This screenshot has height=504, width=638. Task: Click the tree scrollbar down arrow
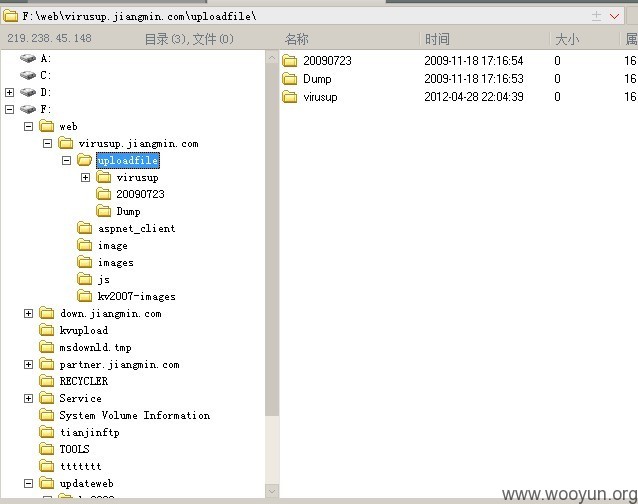click(272, 491)
